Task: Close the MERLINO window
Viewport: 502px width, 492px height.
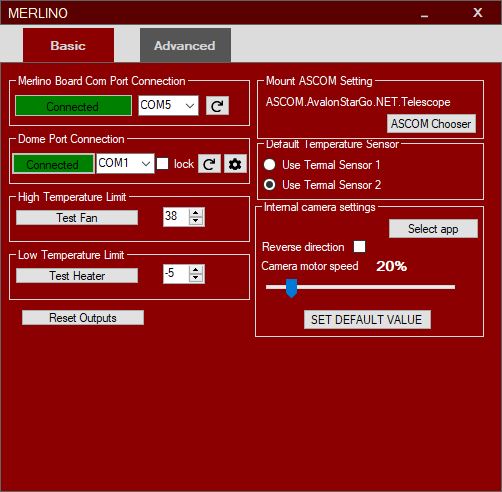Action: point(478,13)
